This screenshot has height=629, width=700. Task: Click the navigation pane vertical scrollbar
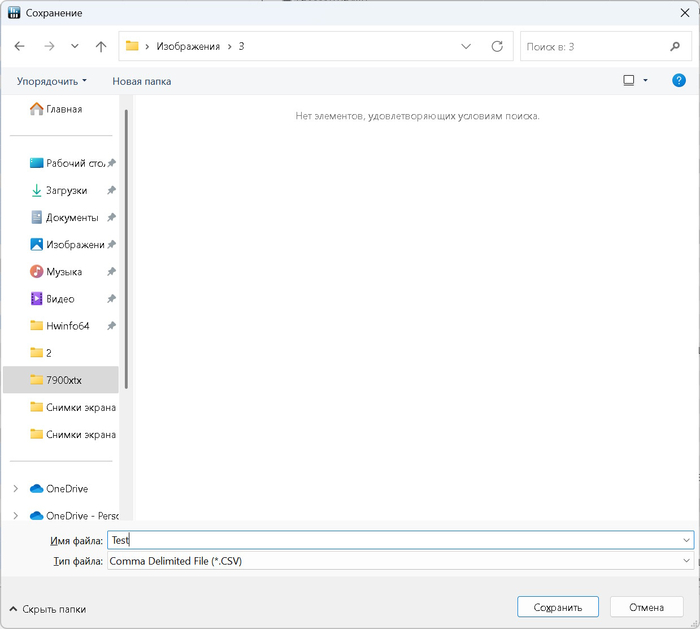[126, 250]
